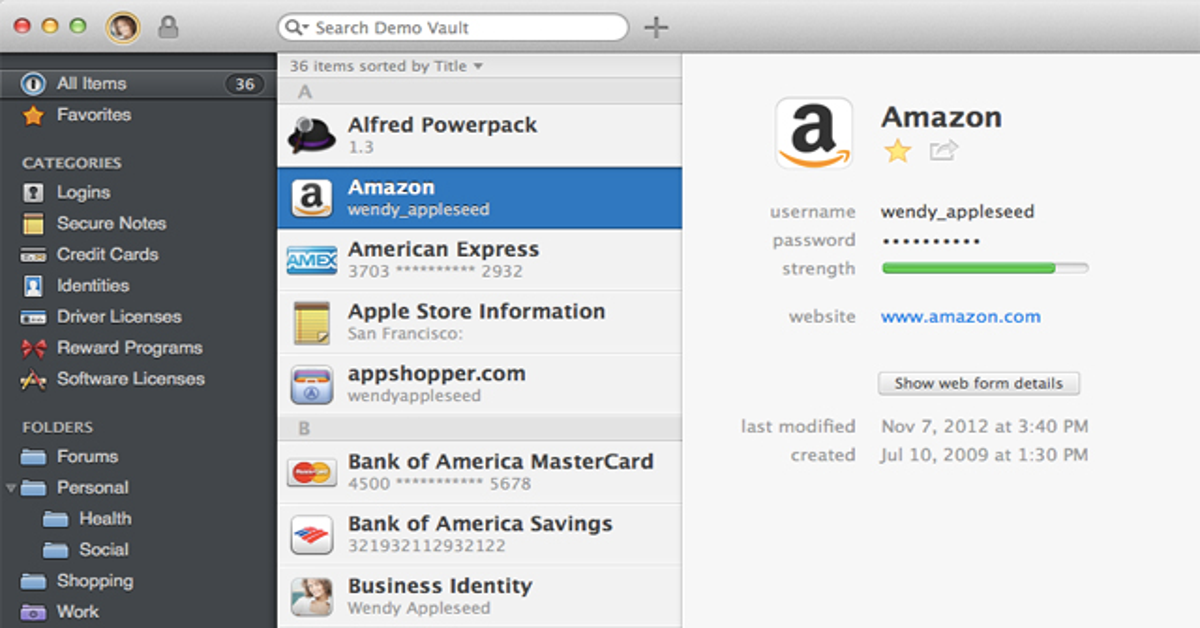The width and height of the screenshot is (1200, 628).
Task: Open the search options magnifier dropdown
Action: click(296, 28)
